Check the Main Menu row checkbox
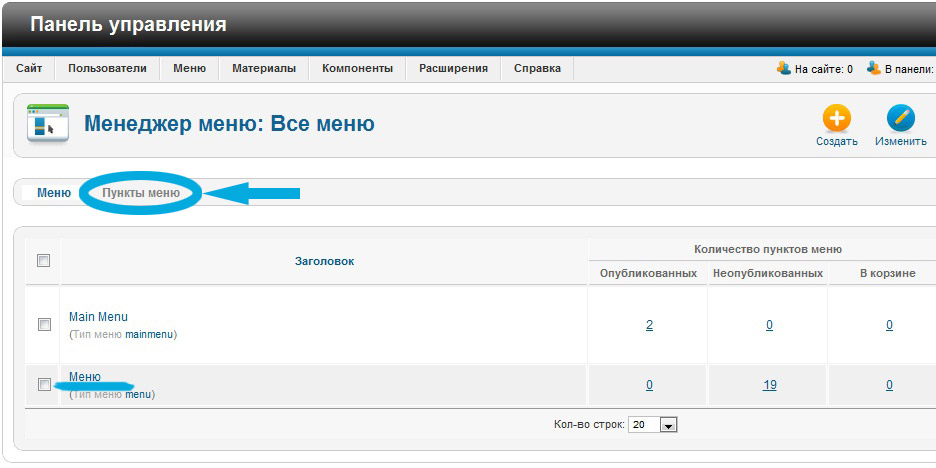Image resolution: width=936 pixels, height=468 pixels. click(x=44, y=325)
